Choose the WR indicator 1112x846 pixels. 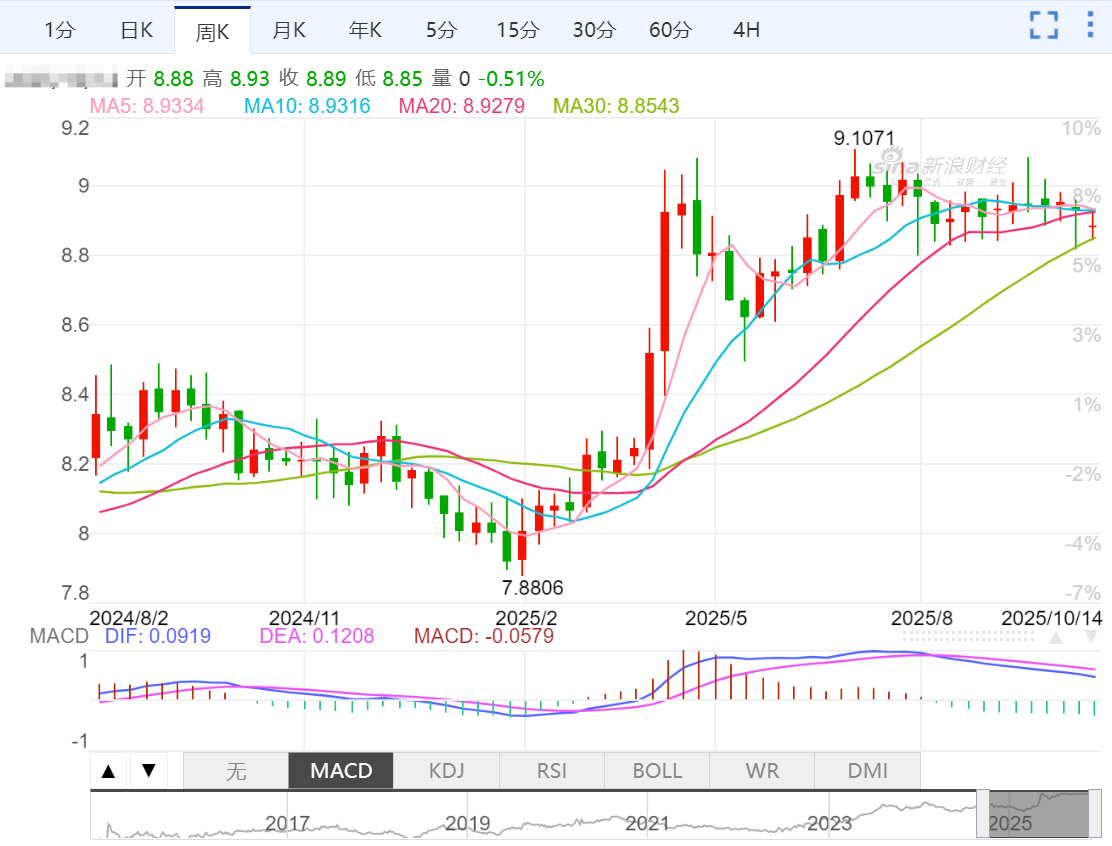click(762, 771)
